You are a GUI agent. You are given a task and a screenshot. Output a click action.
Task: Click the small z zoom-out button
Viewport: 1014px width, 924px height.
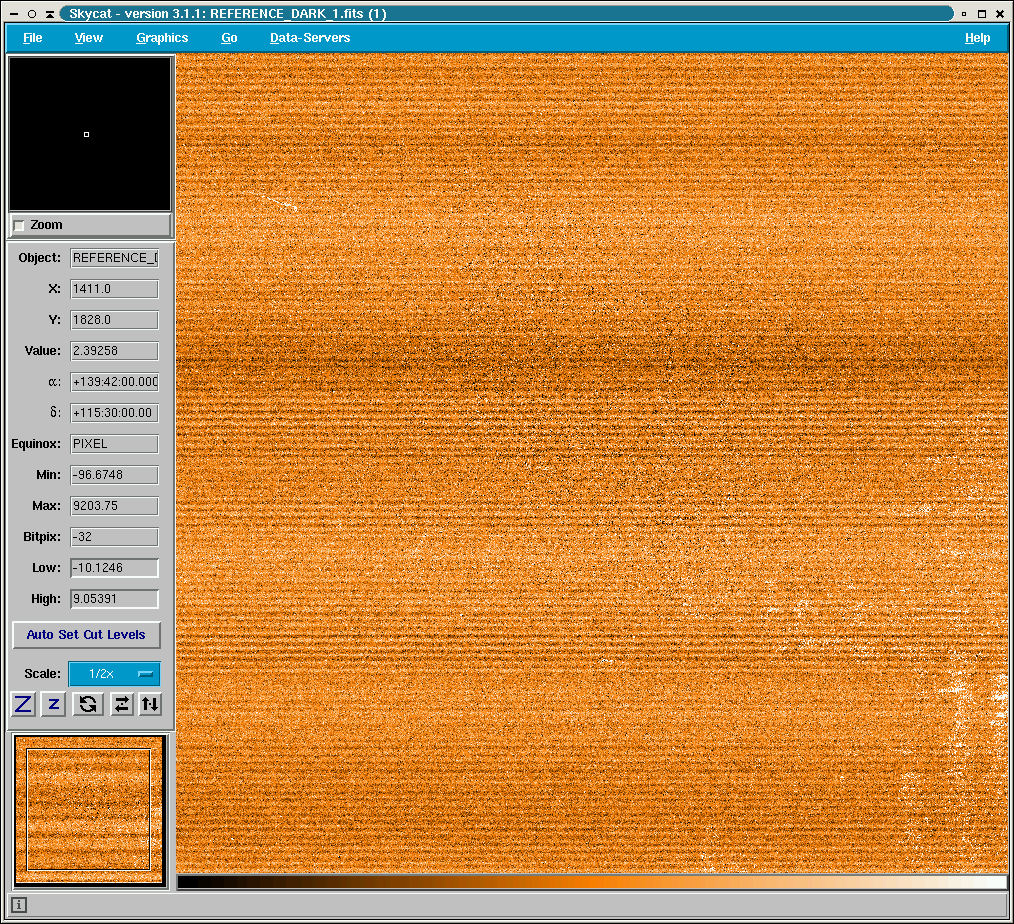pos(54,704)
